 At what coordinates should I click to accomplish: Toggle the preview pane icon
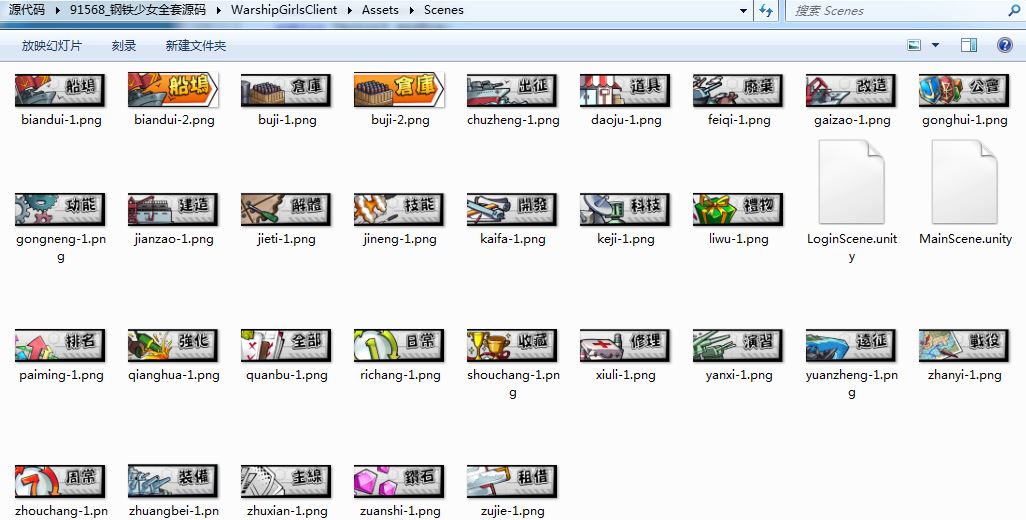click(x=968, y=45)
